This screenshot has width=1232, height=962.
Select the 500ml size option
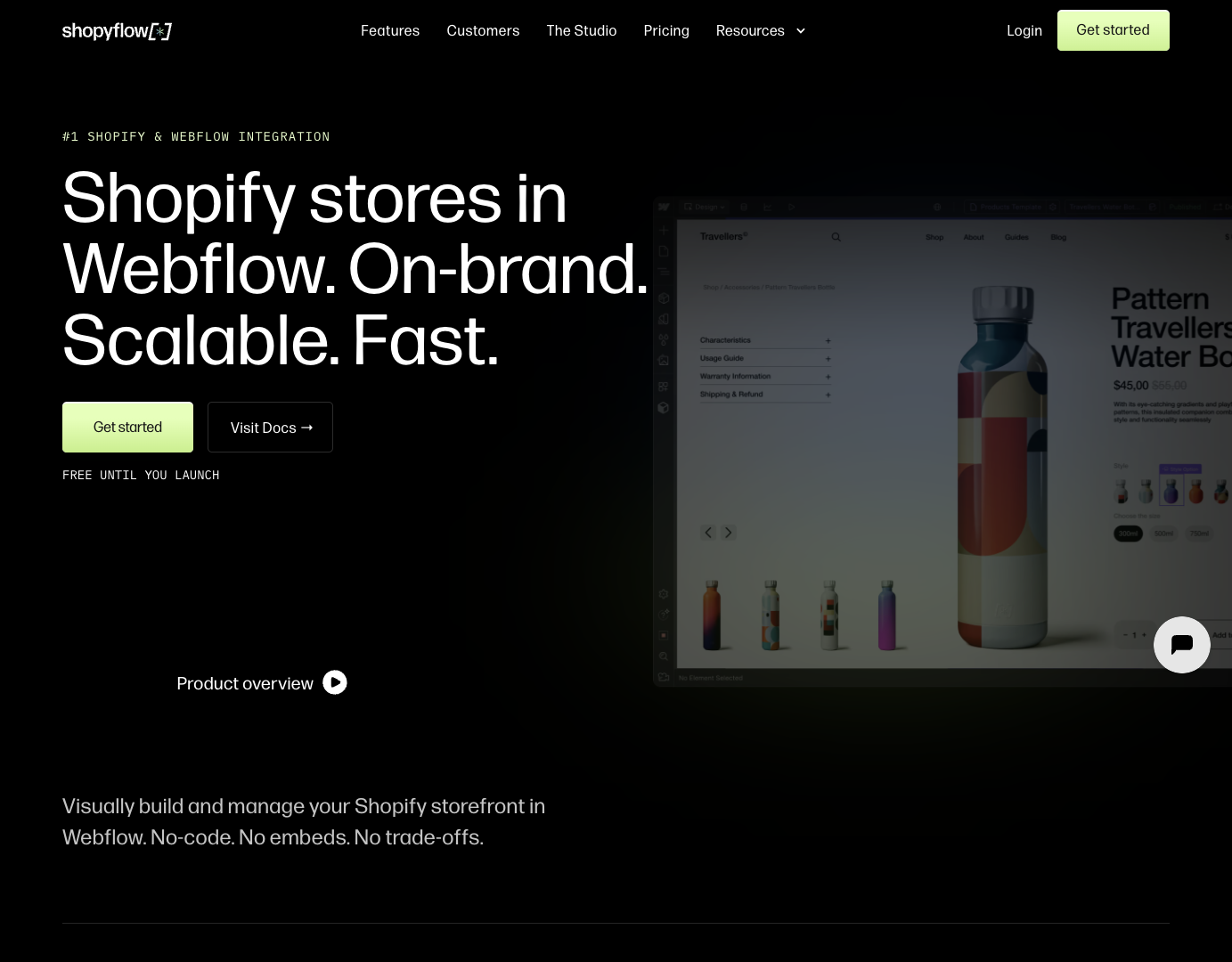click(x=1163, y=533)
